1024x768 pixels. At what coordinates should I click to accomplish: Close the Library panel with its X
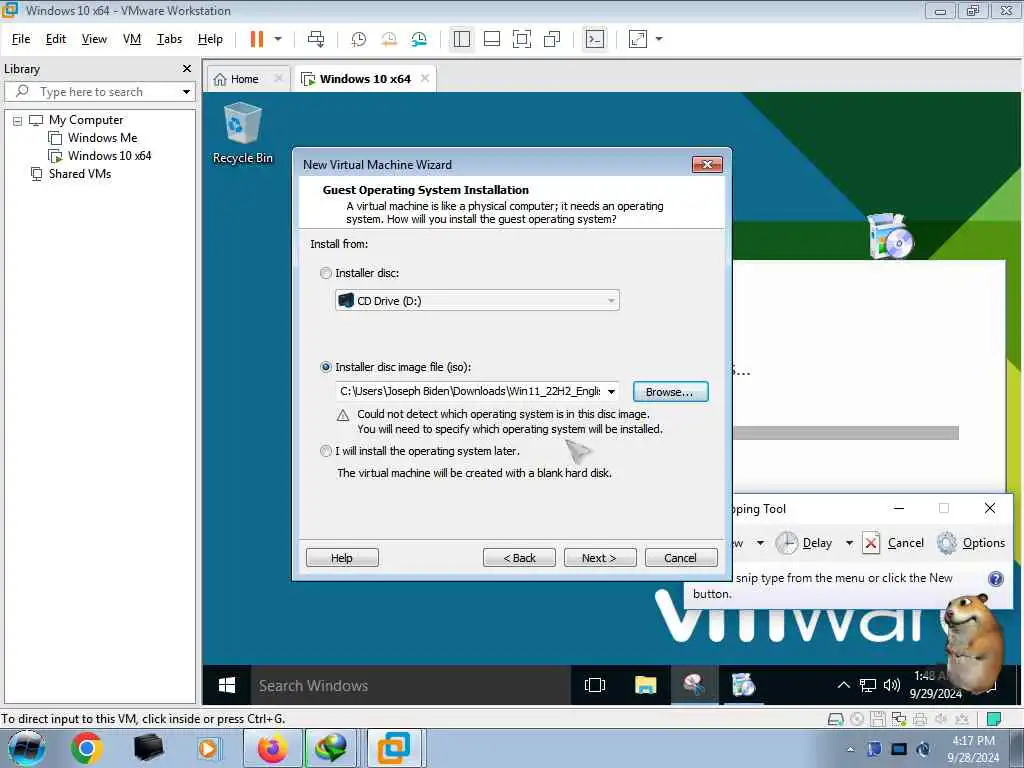(x=187, y=69)
